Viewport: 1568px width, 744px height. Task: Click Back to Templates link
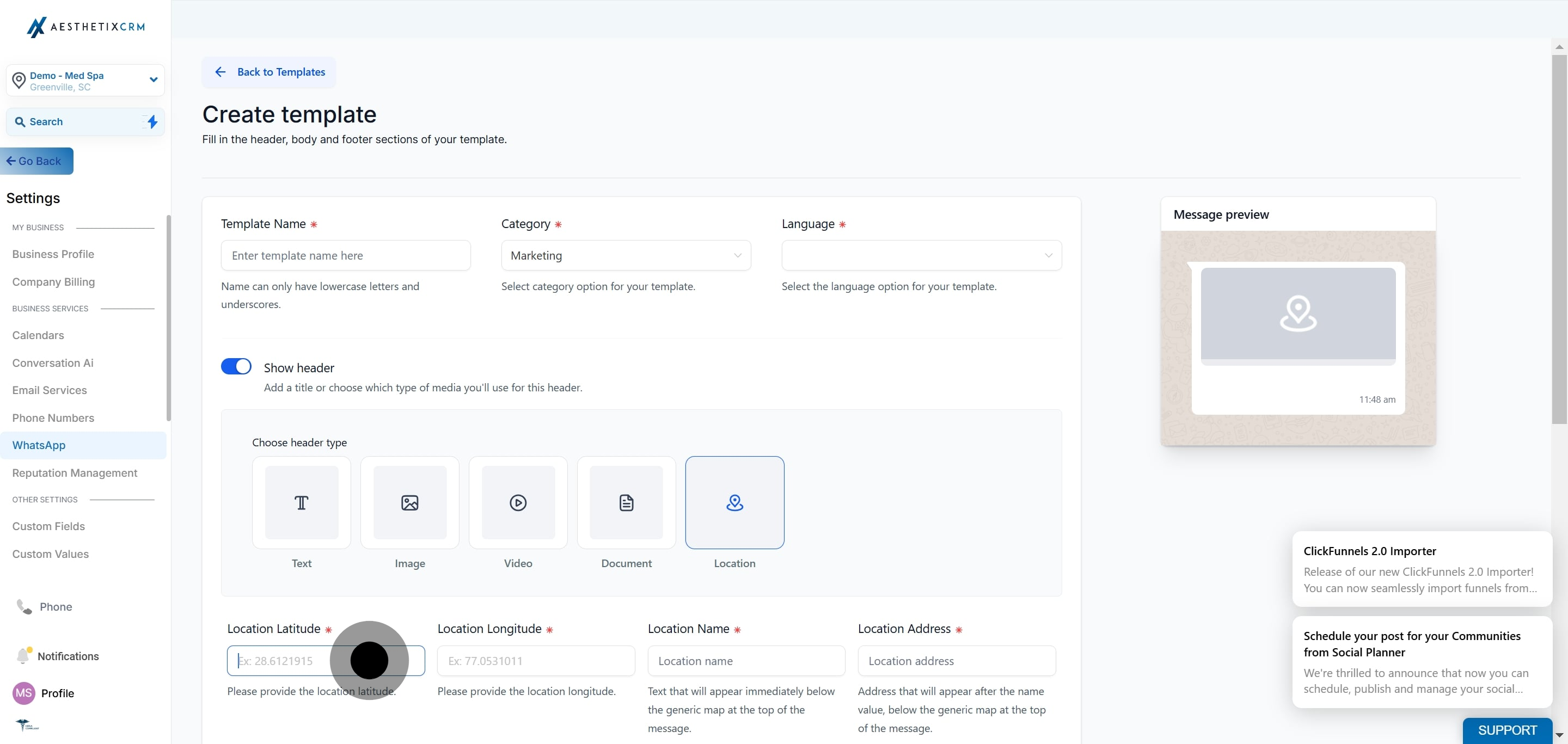click(269, 72)
